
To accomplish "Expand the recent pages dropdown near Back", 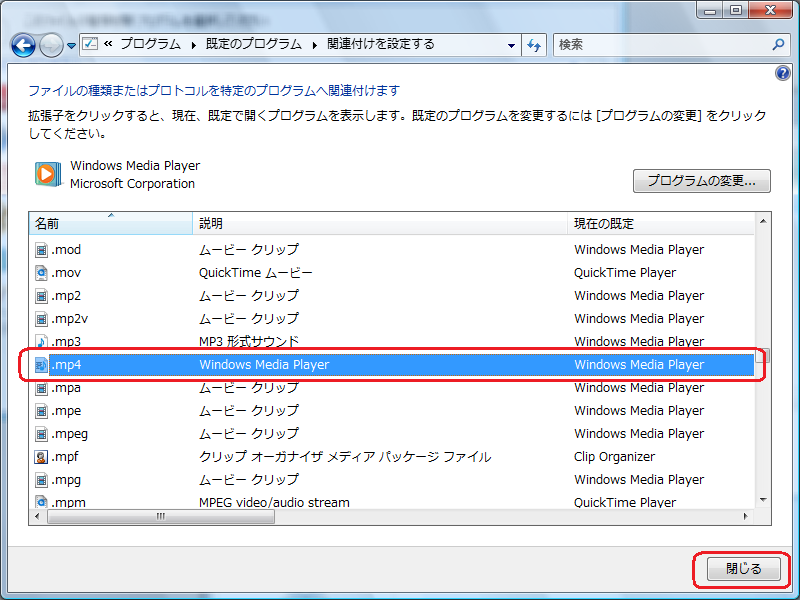I will pyautogui.click(x=72, y=45).
